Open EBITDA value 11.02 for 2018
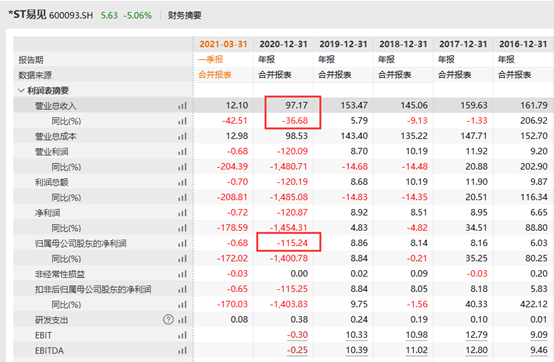 coord(417,350)
